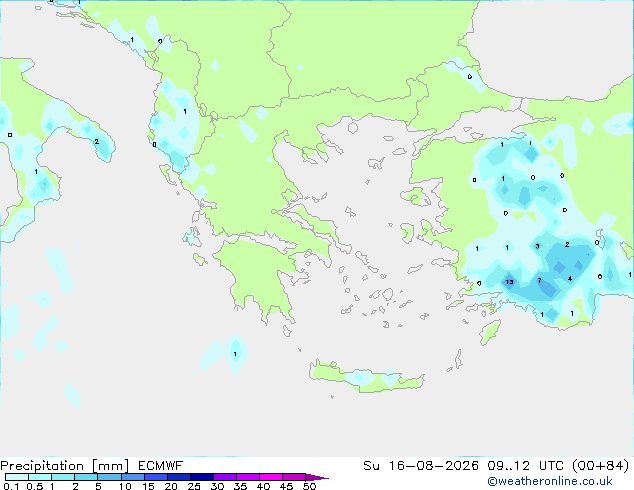The image size is (634, 490).
Task: Choose the 25 to 30 mm dark blue swatch
Action: (x=201, y=477)
